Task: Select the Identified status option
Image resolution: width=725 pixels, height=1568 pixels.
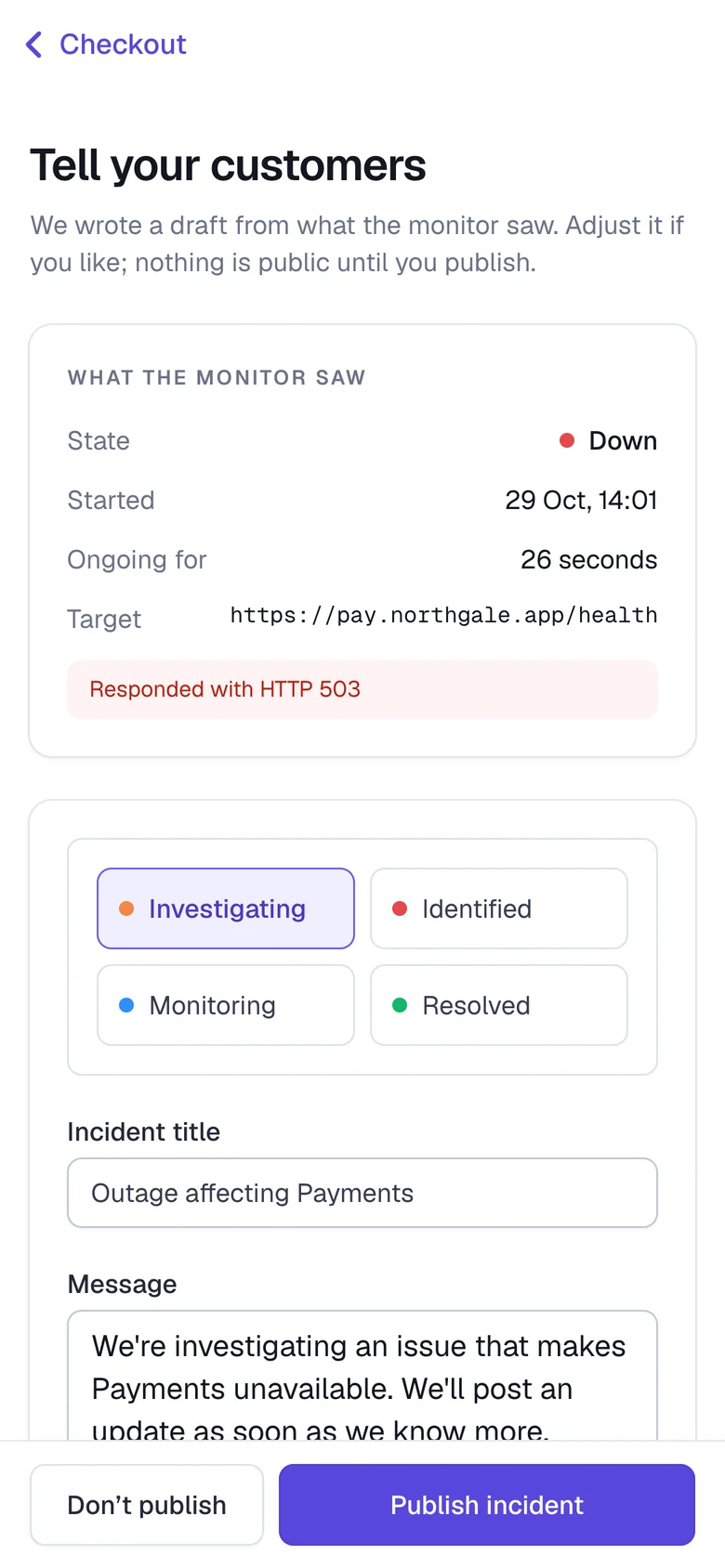Action: tap(499, 908)
